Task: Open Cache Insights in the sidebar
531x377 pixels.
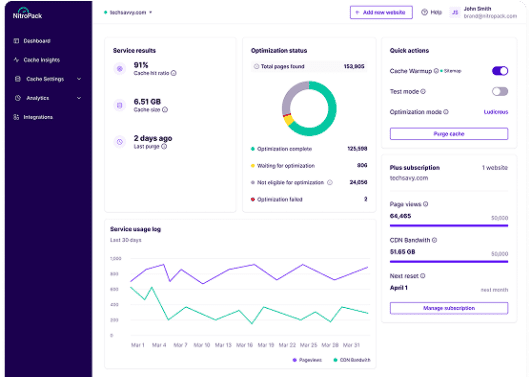Action: (37, 60)
